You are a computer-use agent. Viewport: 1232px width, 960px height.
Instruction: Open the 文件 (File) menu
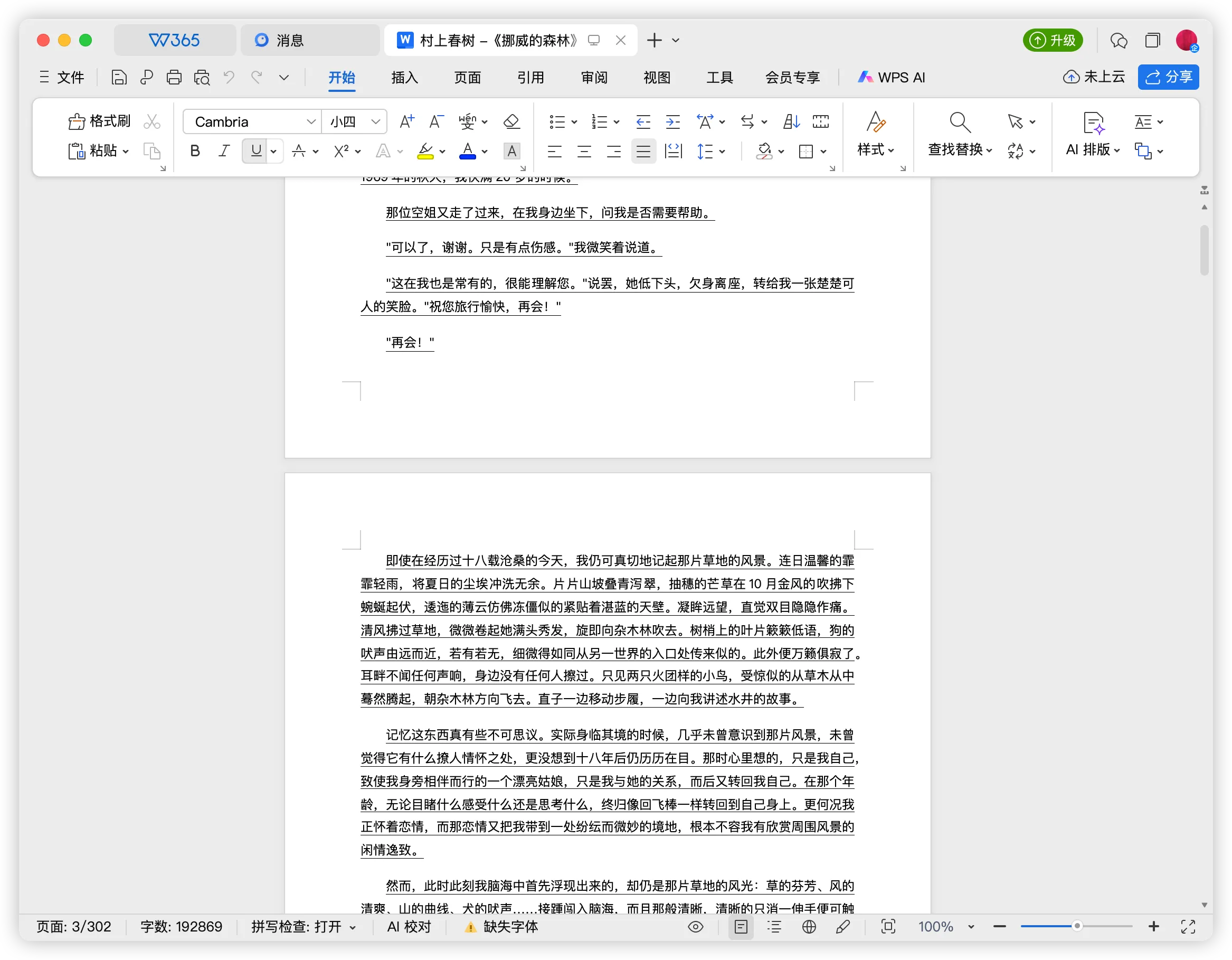tap(61, 77)
